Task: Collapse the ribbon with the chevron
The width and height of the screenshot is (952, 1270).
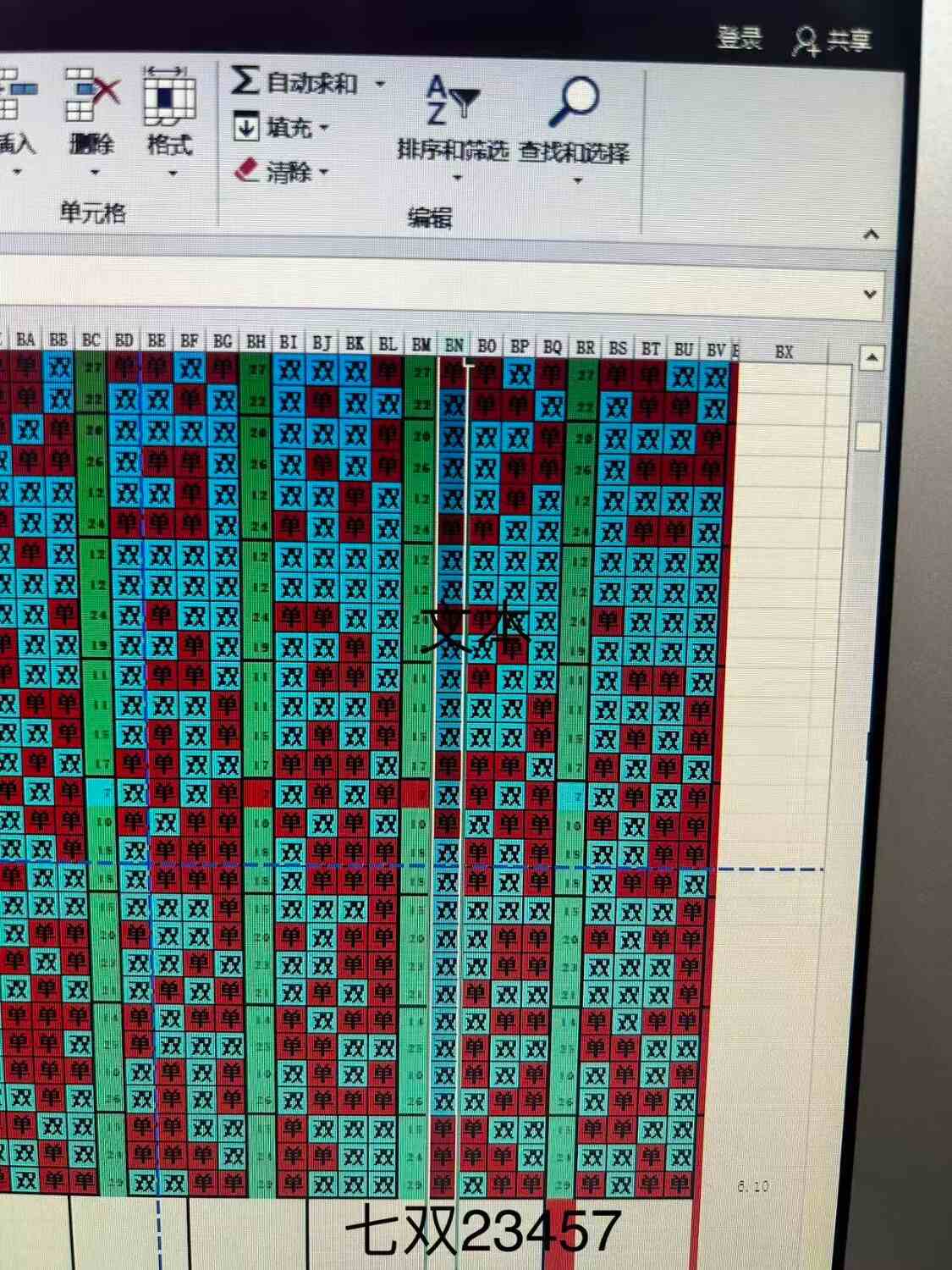Action: (x=871, y=235)
